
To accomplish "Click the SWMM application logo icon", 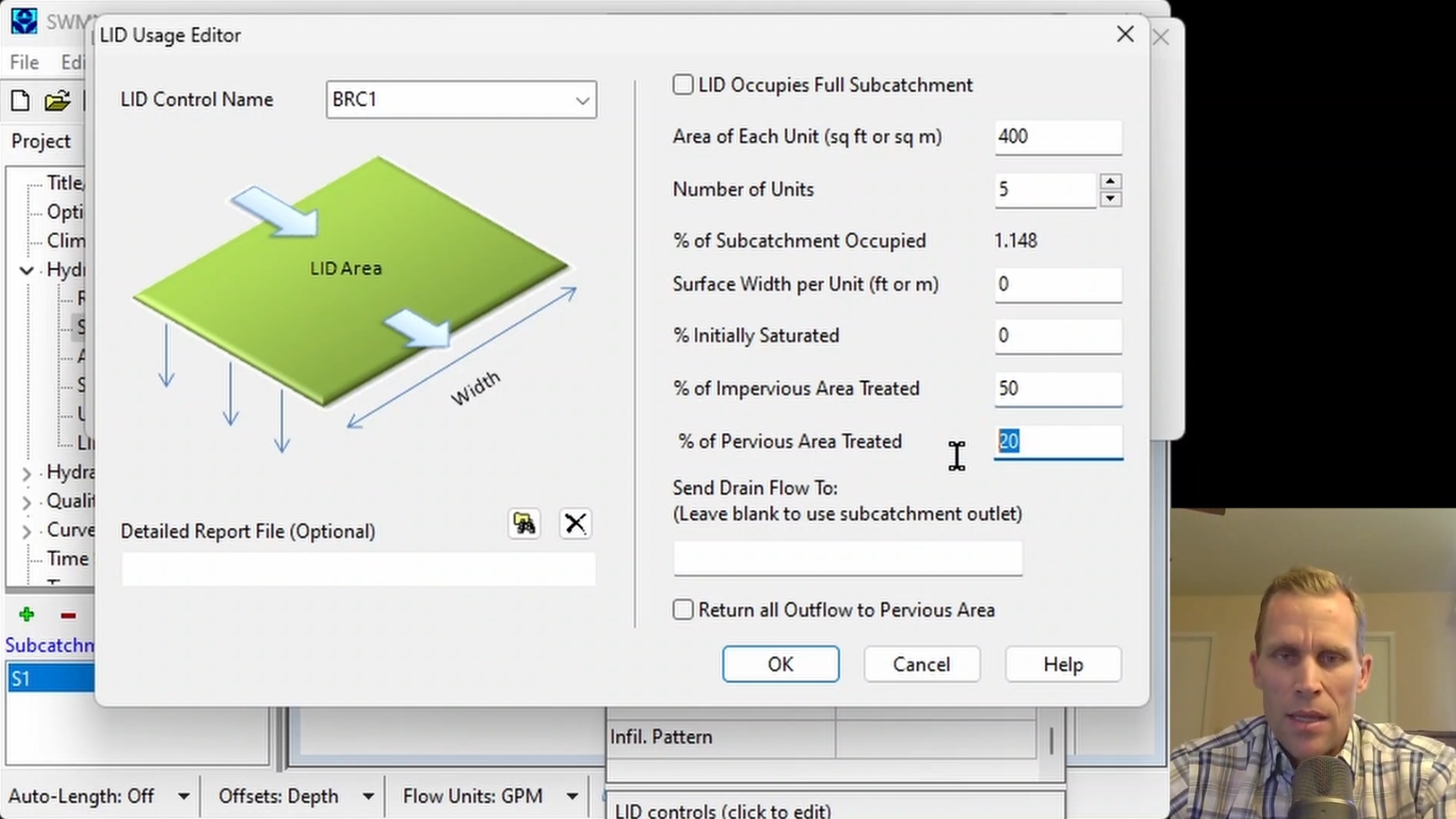I will click(x=23, y=20).
